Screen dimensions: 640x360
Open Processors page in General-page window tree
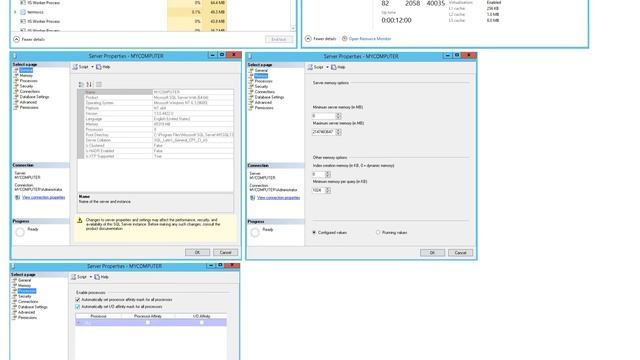point(29,81)
